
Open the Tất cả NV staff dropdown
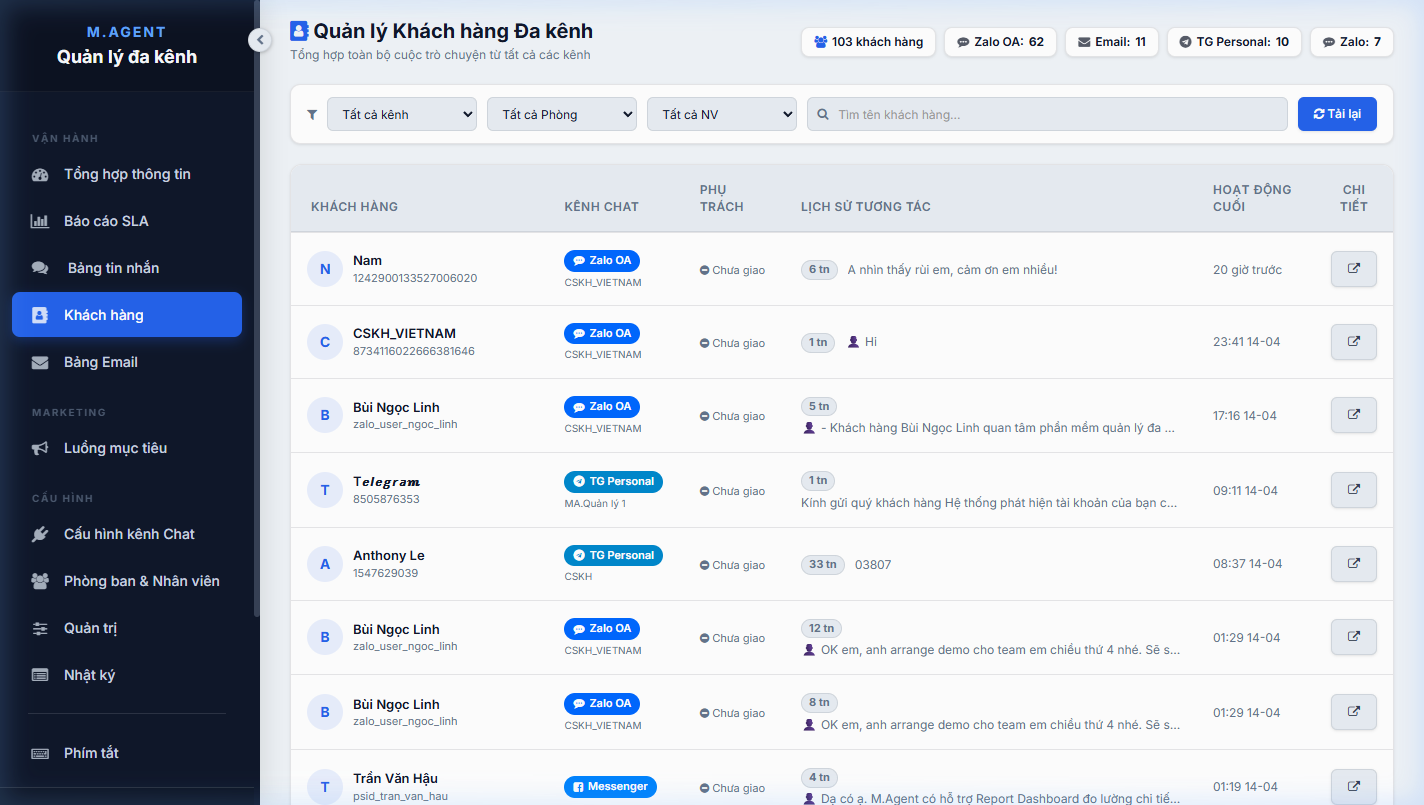point(722,114)
